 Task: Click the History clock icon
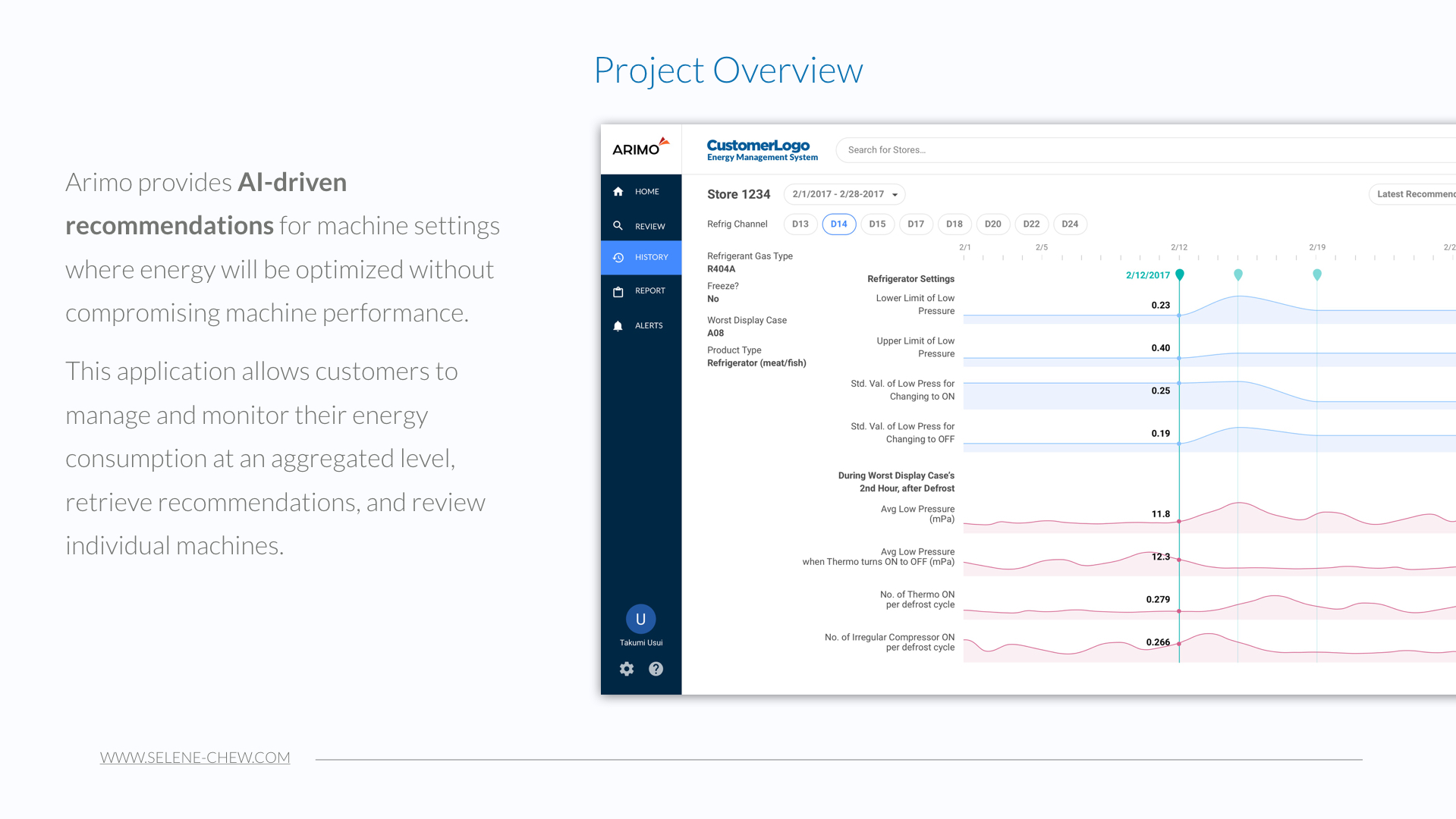point(618,258)
